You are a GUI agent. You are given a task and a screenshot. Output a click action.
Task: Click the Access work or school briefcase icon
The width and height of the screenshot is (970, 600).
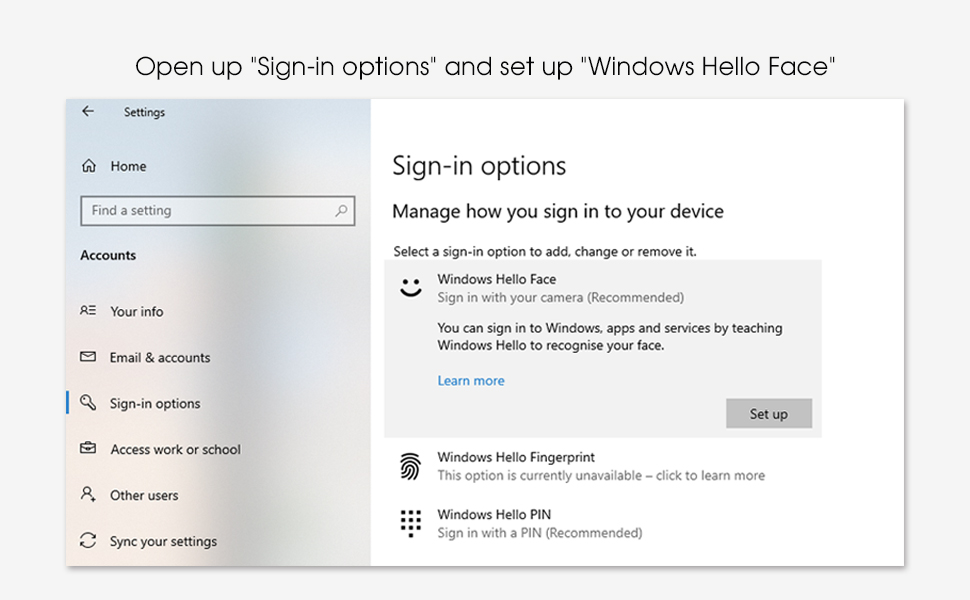pyautogui.click(x=88, y=449)
